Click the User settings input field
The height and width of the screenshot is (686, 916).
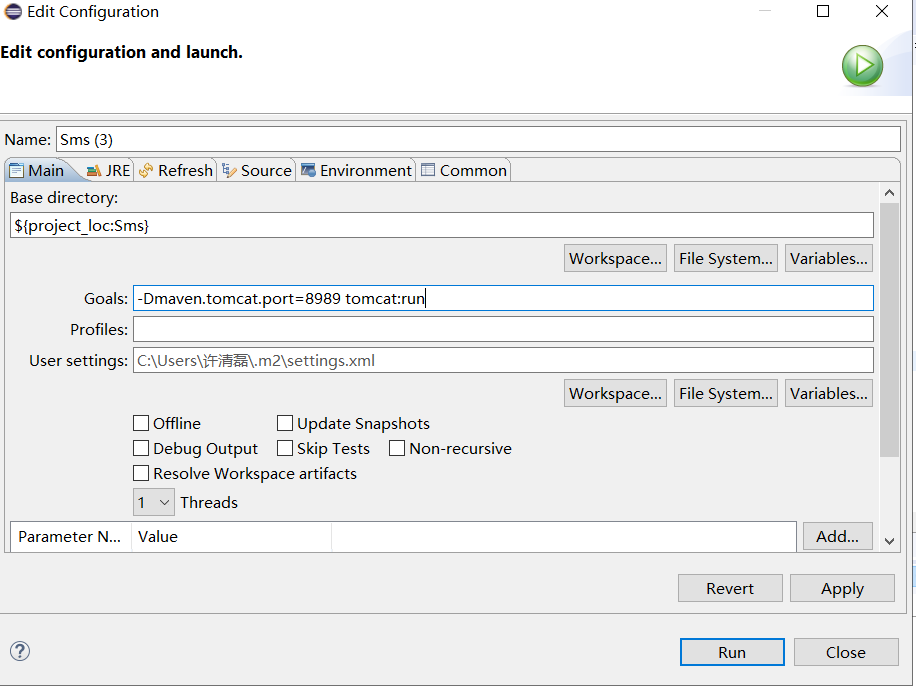point(503,360)
